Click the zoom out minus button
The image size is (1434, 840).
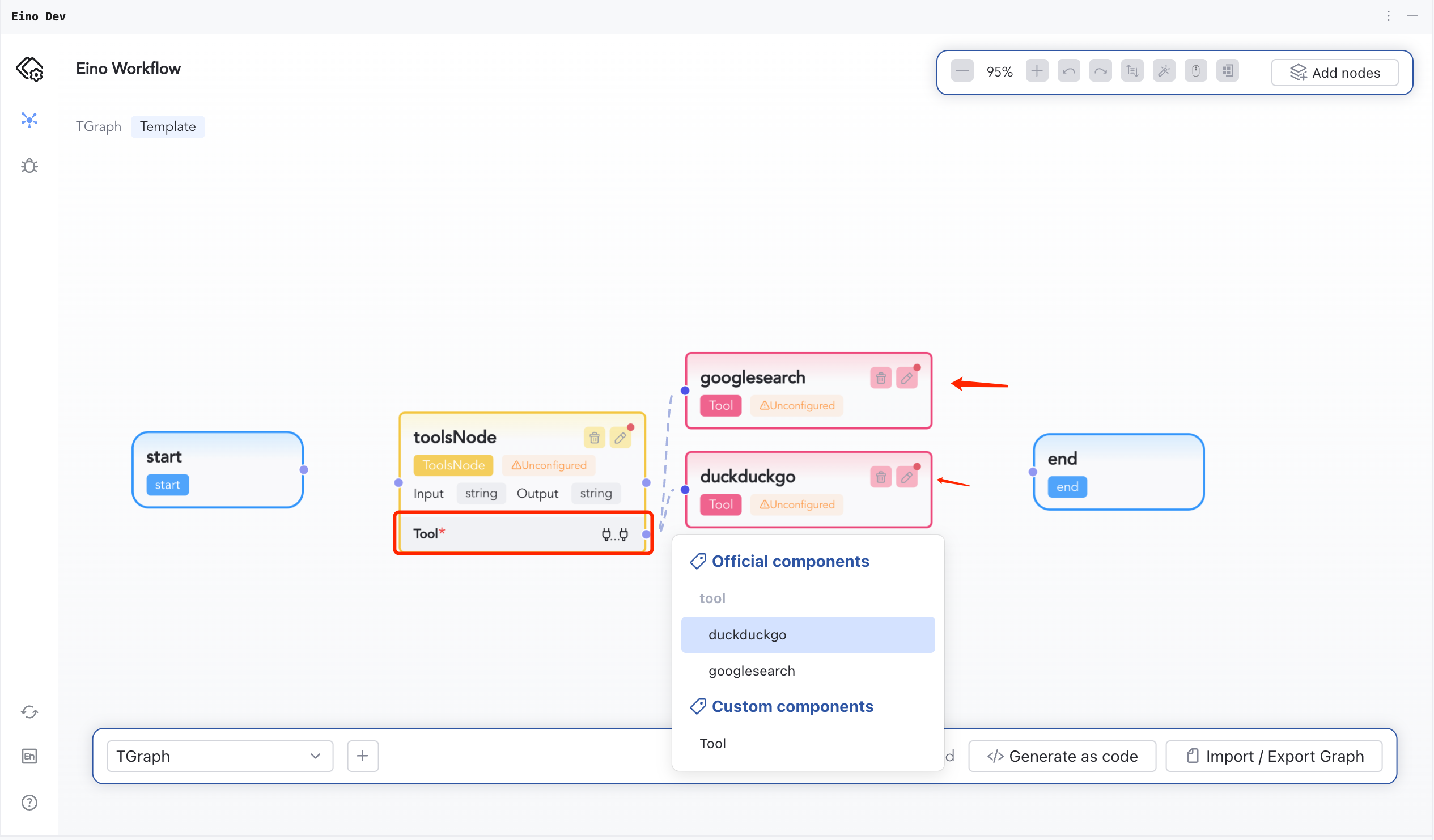pos(962,72)
